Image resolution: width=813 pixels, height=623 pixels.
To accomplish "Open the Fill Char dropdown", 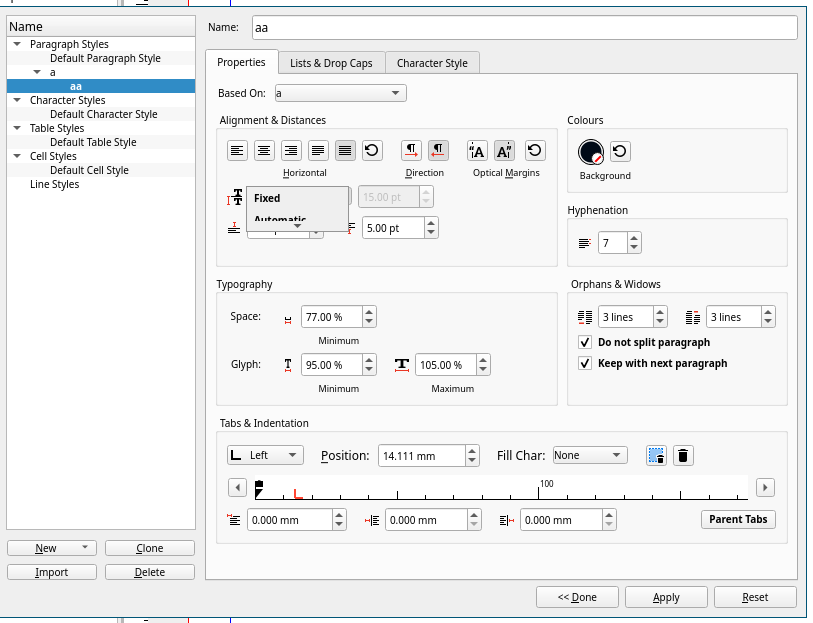I will point(589,455).
